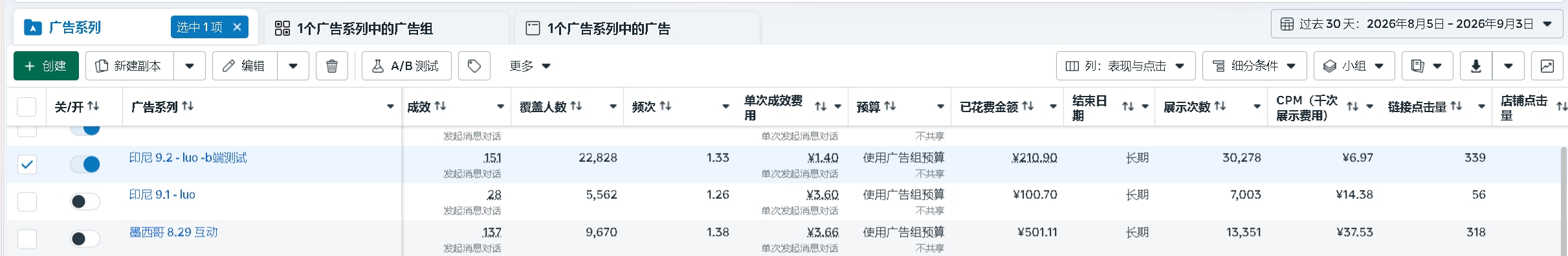
Task: Uncheck 印尼 9.2 - luo -b端测试 checkbox
Action: pyautogui.click(x=27, y=164)
